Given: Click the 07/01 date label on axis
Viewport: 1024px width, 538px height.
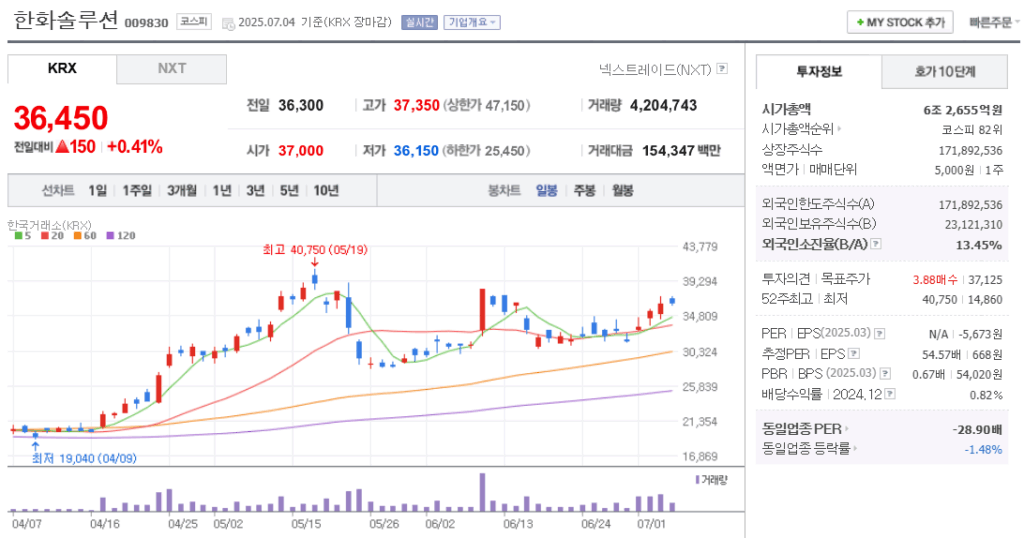Looking at the screenshot, I should point(652,524).
